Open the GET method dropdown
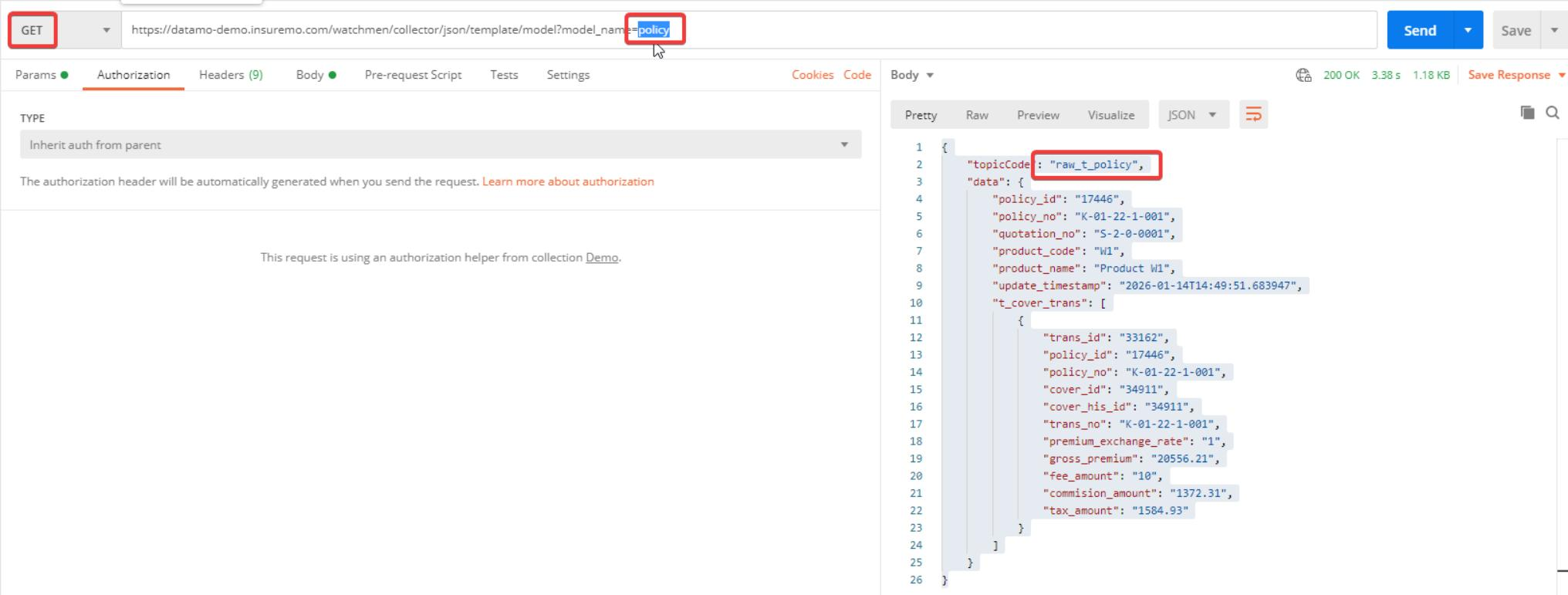1568x595 pixels. 65,30
